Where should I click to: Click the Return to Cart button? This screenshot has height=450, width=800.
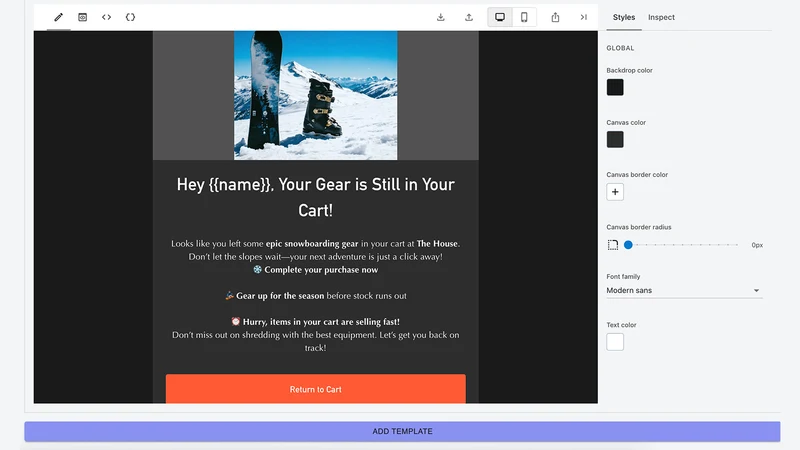point(315,389)
